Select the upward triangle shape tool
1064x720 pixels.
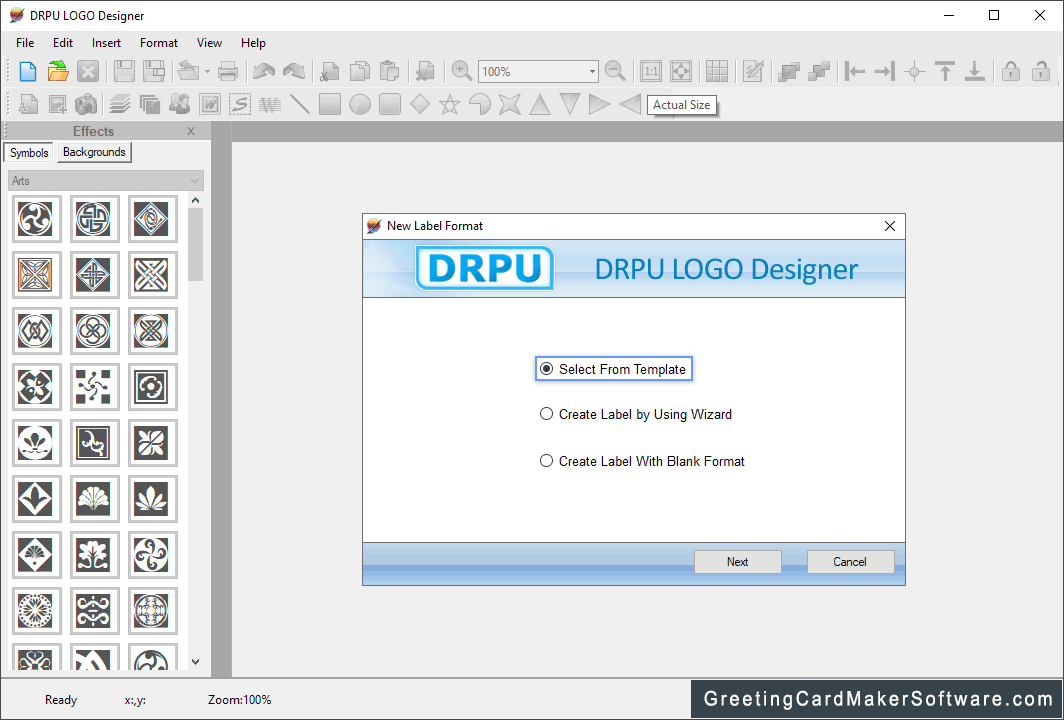point(539,105)
